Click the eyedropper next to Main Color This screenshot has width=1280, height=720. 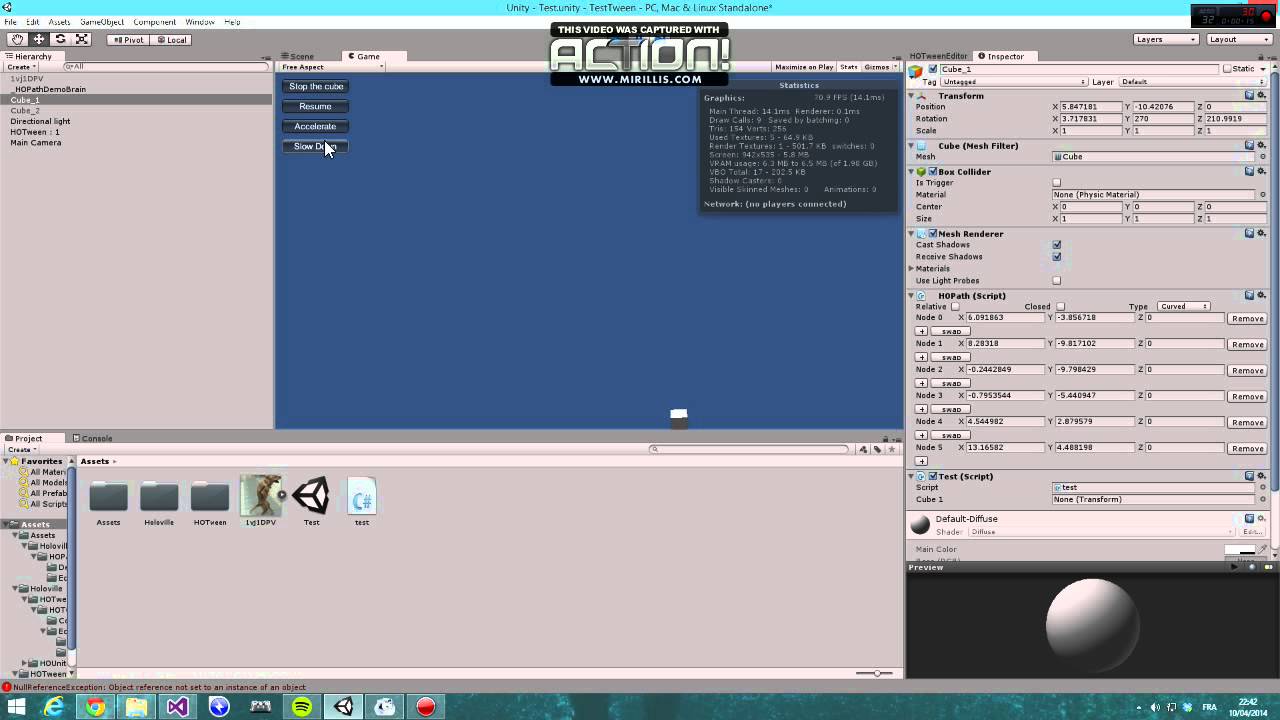(x=1262, y=550)
